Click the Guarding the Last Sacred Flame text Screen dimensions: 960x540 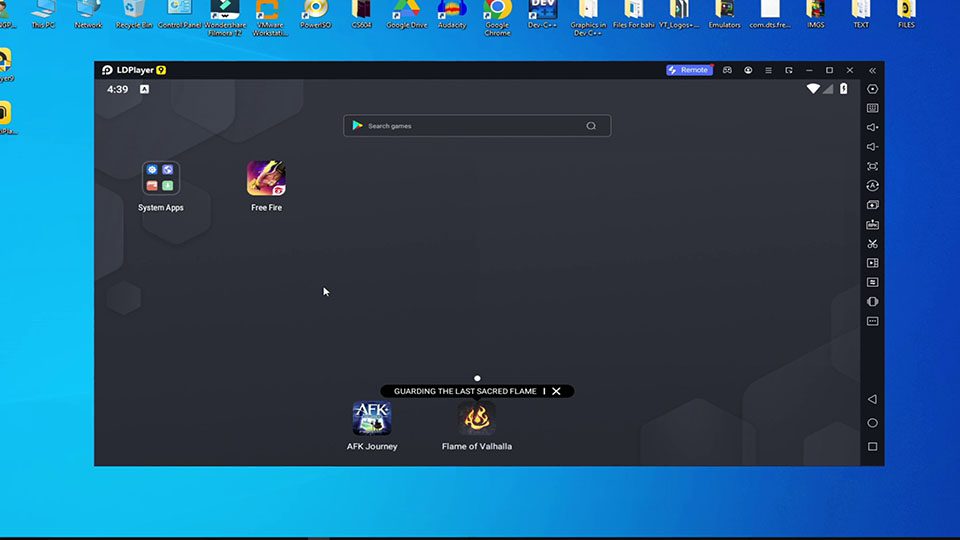click(x=465, y=391)
